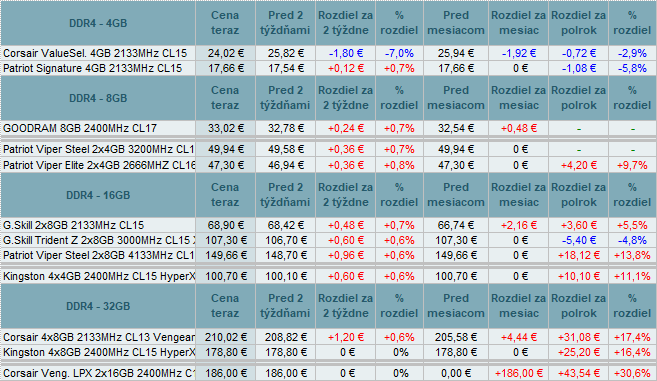Select the DDR4 - 16GB section header
Image resolution: width=657 pixels, height=381 pixels.
[98, 195]
